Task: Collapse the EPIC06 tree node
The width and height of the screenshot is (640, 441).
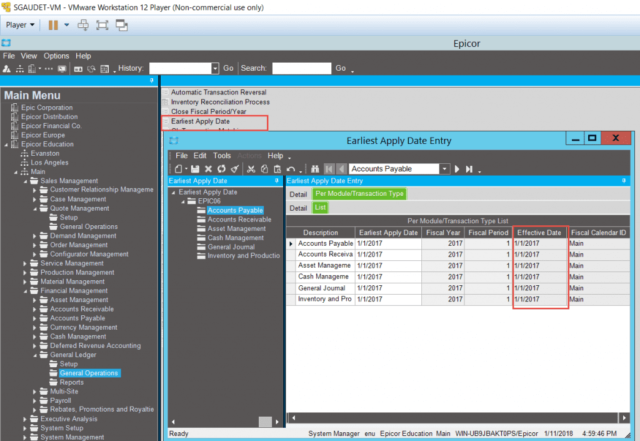Action: coord(183,201)
